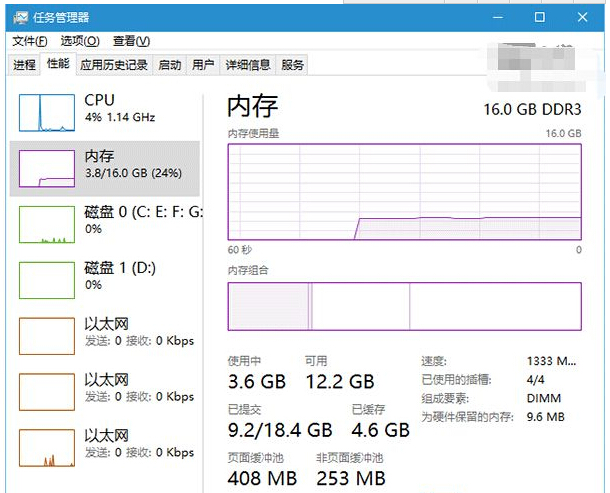The width and height of the screenshot is (610, 493).
Task: Switch to the 服务 tab
Action: 293,65
